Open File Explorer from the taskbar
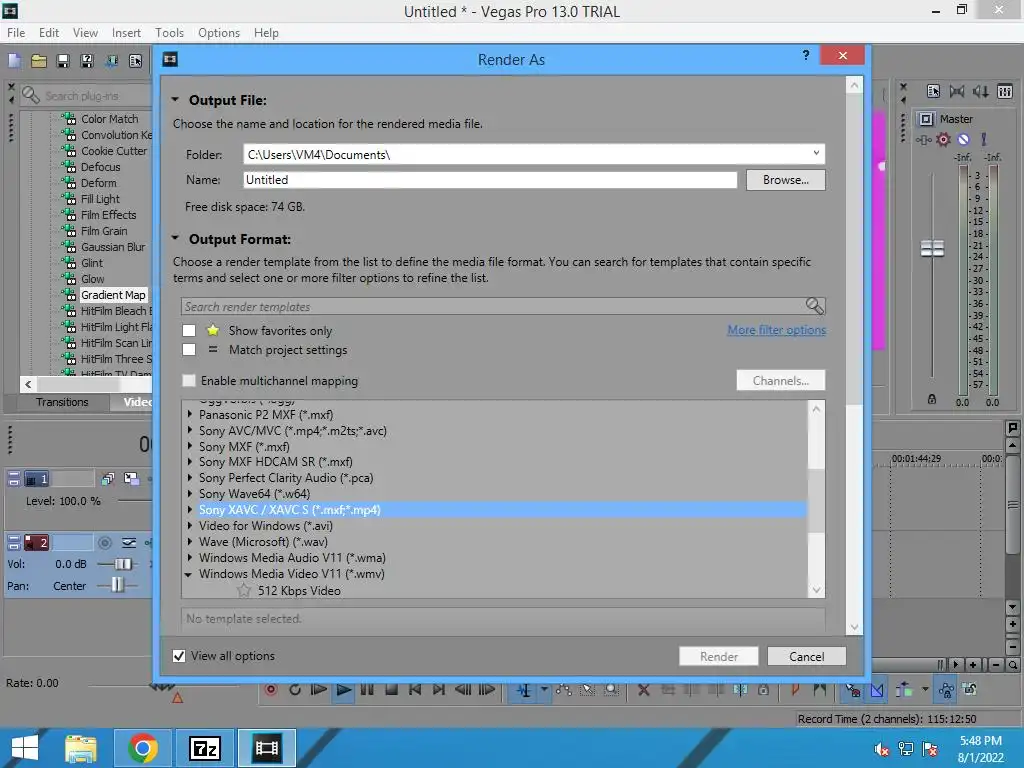1024x768 pixels. (x=81, y=748)
